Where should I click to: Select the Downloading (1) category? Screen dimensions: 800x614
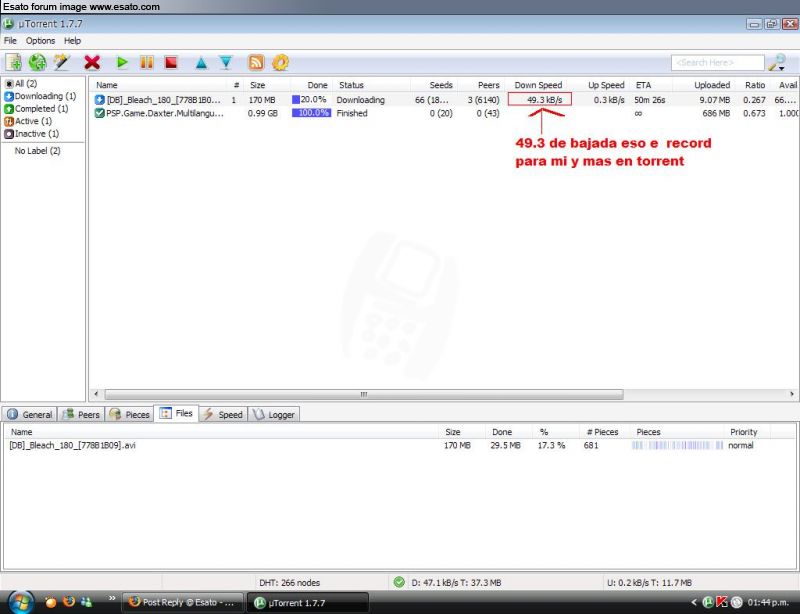click(40, 96)
